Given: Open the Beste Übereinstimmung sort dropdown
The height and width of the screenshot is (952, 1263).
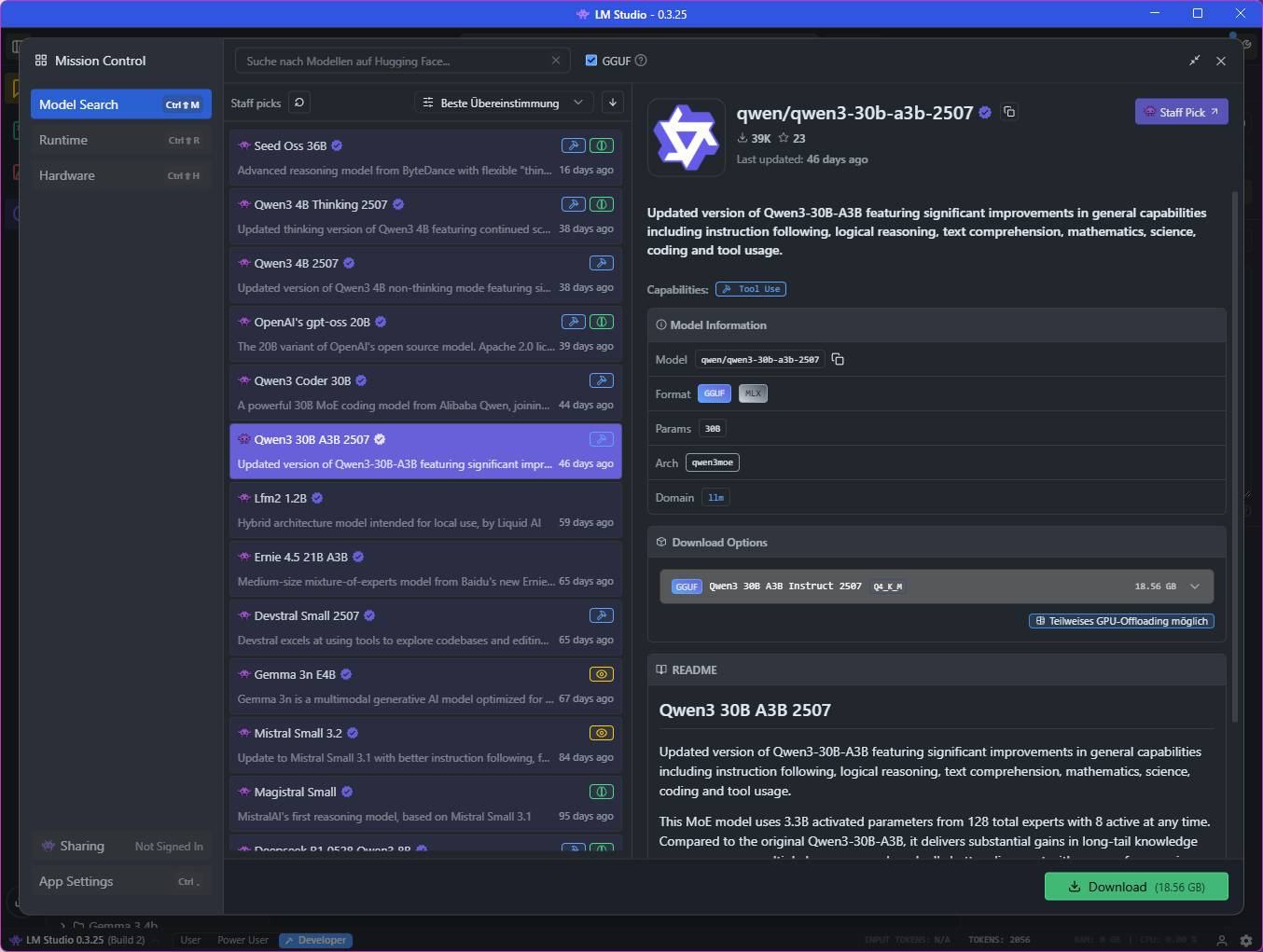Looking at the screenshot, I should point(502,103).
